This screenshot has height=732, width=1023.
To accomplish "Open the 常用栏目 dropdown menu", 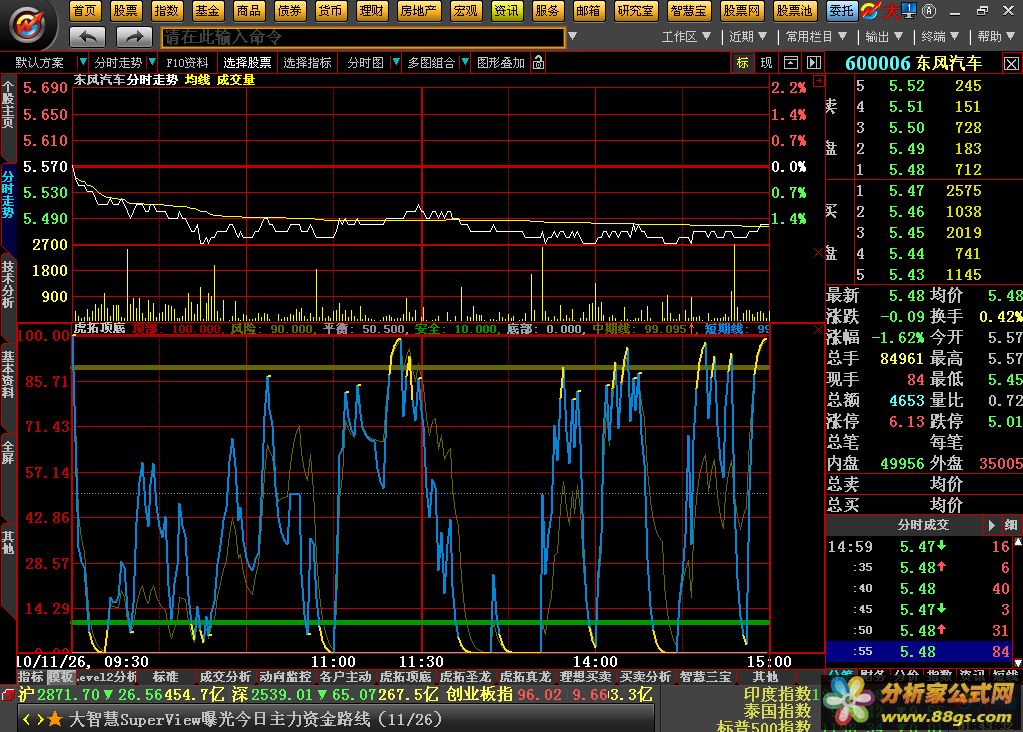I will pyautogui.click(x=816, y=37).
